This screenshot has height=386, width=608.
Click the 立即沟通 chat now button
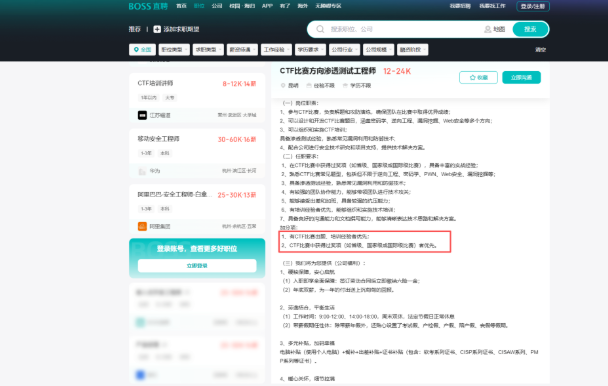point(521,78)
